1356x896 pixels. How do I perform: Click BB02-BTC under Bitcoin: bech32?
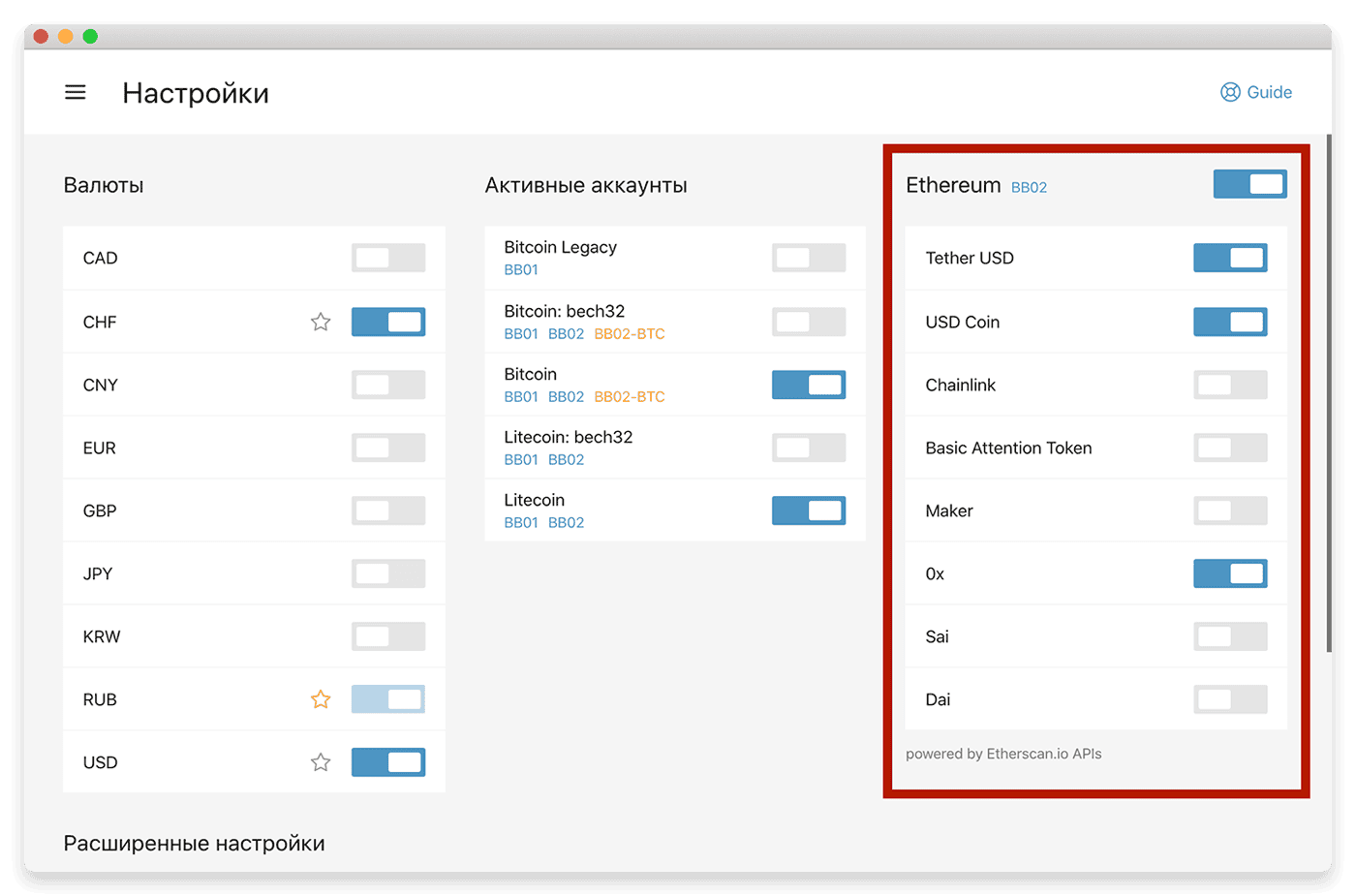(630, 333)
